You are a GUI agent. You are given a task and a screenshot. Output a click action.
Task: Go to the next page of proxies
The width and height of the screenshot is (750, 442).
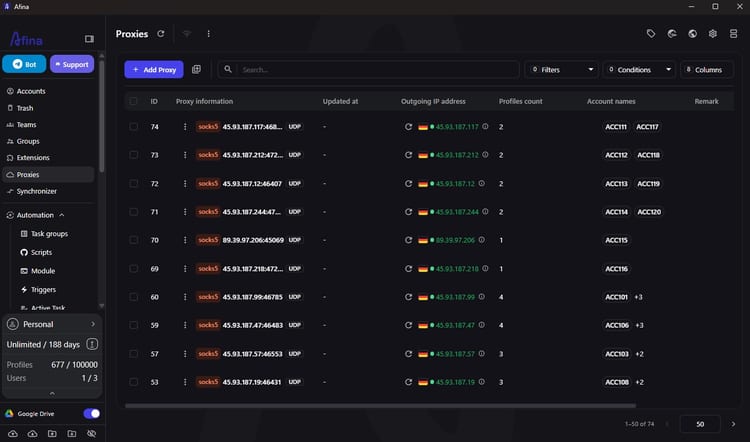[733, 424]
